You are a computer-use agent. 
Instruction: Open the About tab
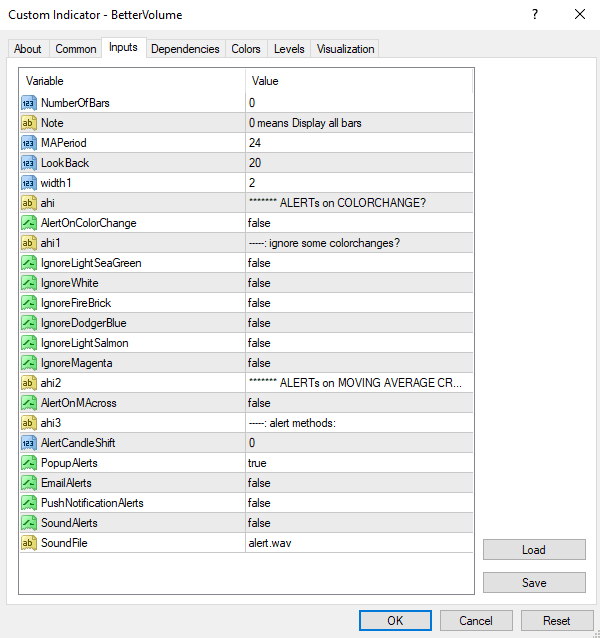coord(28,49)
